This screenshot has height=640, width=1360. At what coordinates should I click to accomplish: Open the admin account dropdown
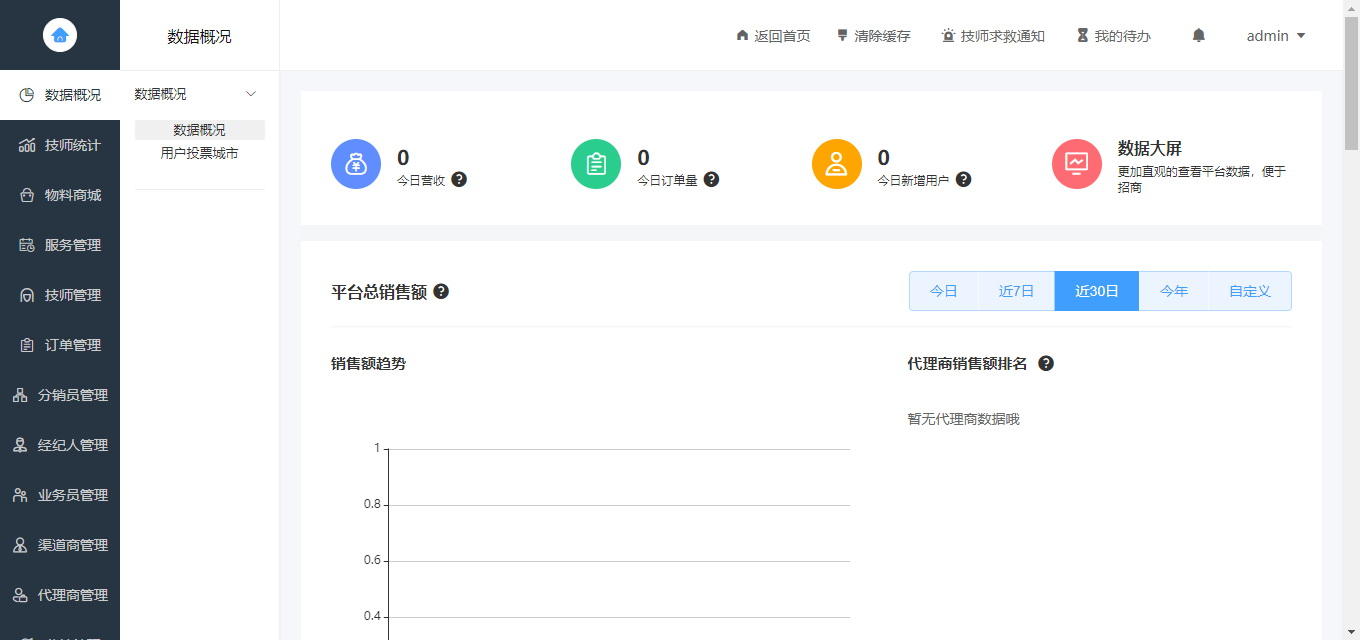tap(1276, 36)
